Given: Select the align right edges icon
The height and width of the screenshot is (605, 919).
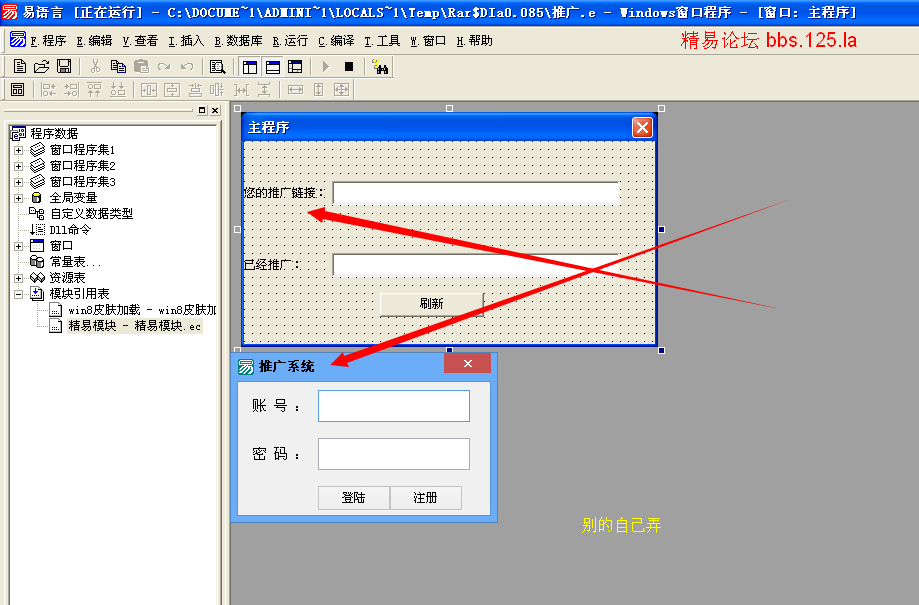Looking at the screenshot, I should 72,90.
